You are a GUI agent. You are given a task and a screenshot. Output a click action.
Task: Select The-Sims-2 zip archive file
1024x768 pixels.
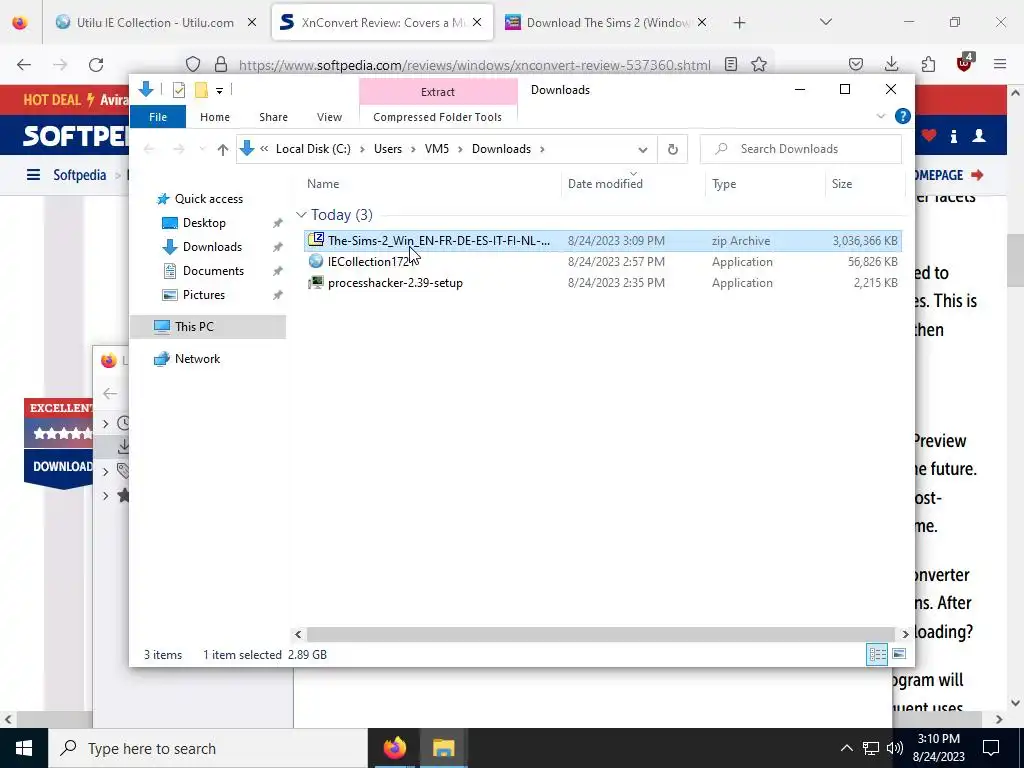coord(603,241)
